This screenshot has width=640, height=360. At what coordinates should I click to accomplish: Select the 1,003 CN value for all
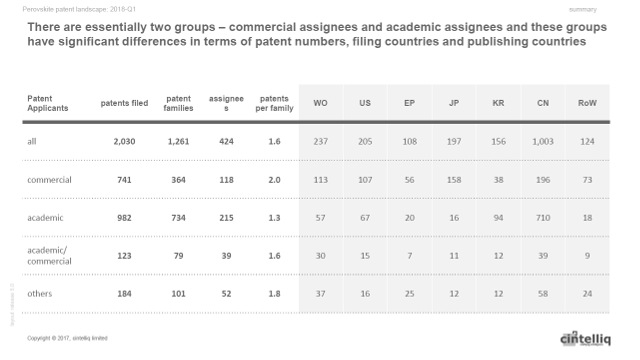543,141
